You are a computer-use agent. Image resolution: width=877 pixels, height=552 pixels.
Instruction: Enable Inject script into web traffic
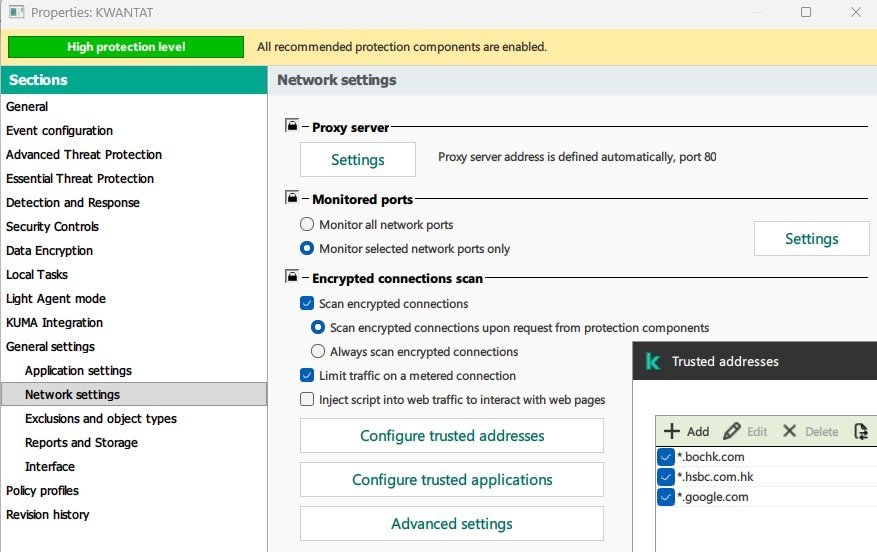(308, 400)
